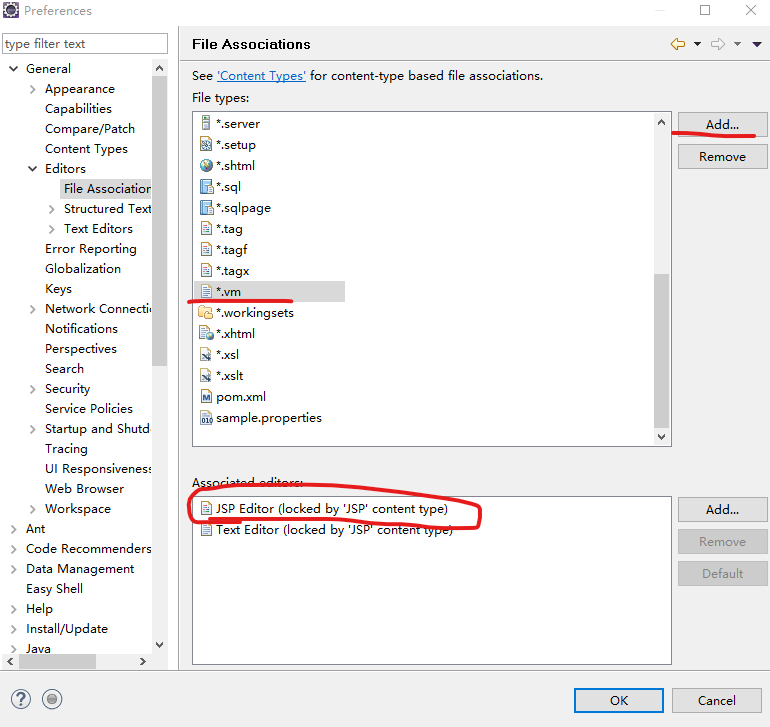Collapse the General tree node
This screenshot has width=770, height=727.
pyautogui.click(x=14, y=69)
